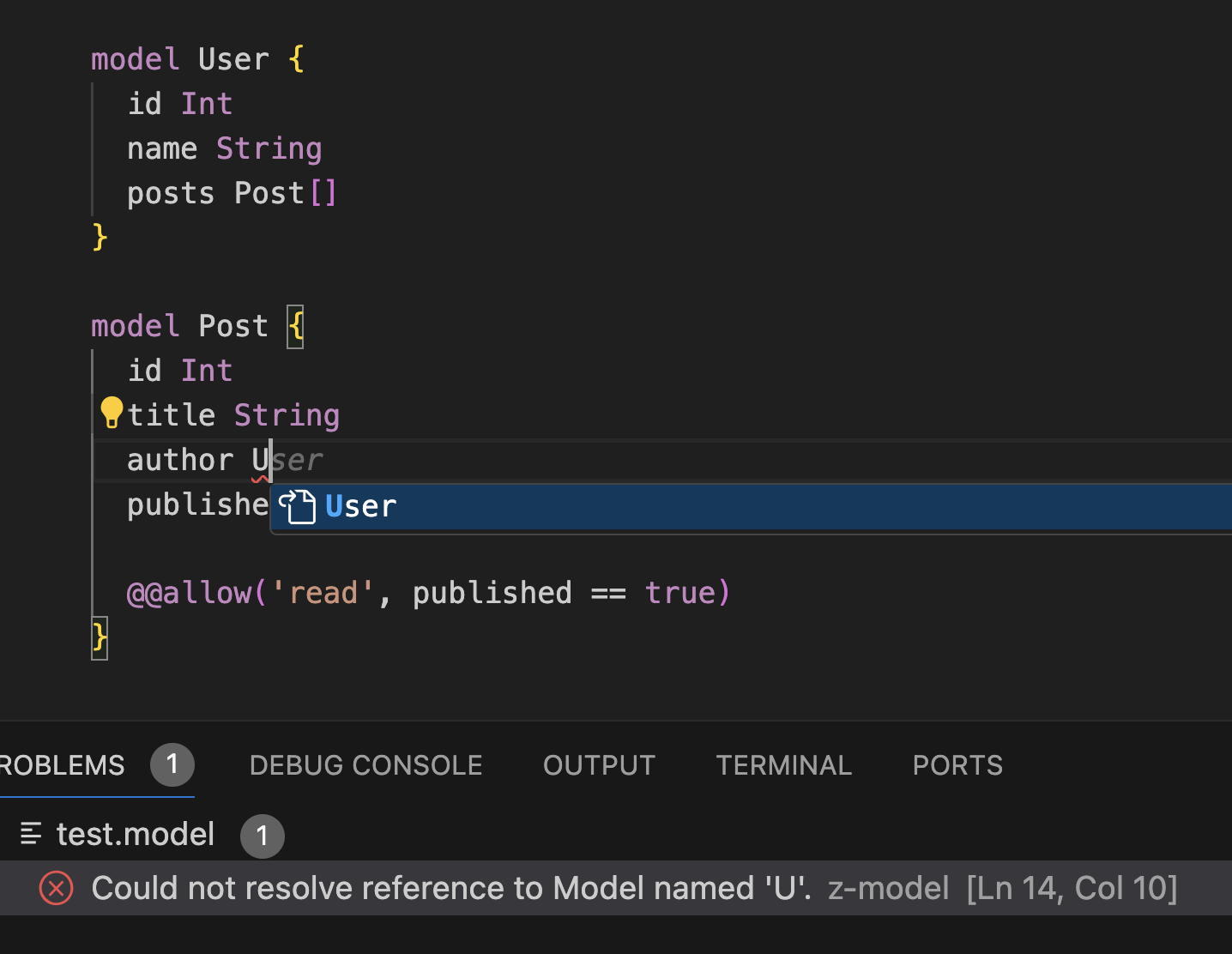This screenshot has width=1232, height=954.
Task: Open the DEBUG CONSOLE tab
Action: pos(365,765)
